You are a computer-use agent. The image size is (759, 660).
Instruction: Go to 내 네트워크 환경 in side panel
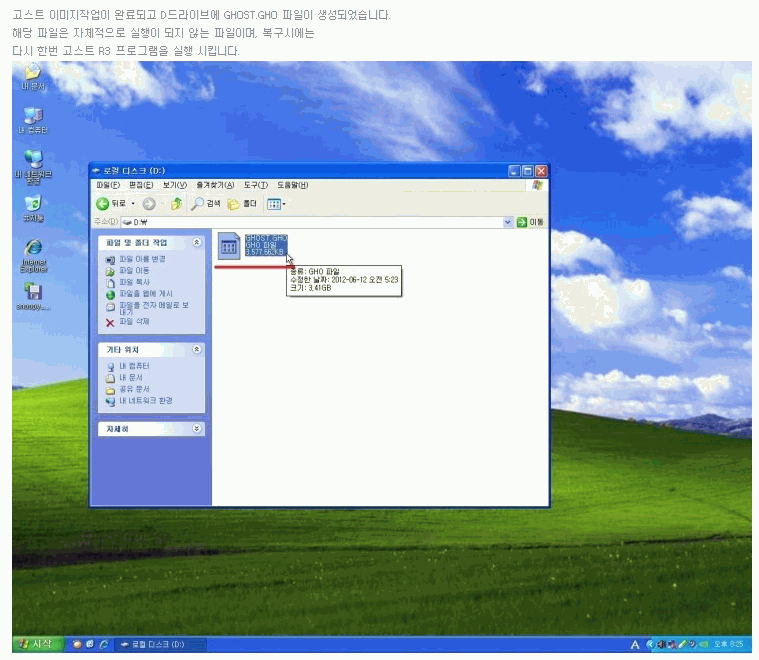pyautogui.click(x=146, y=401)
